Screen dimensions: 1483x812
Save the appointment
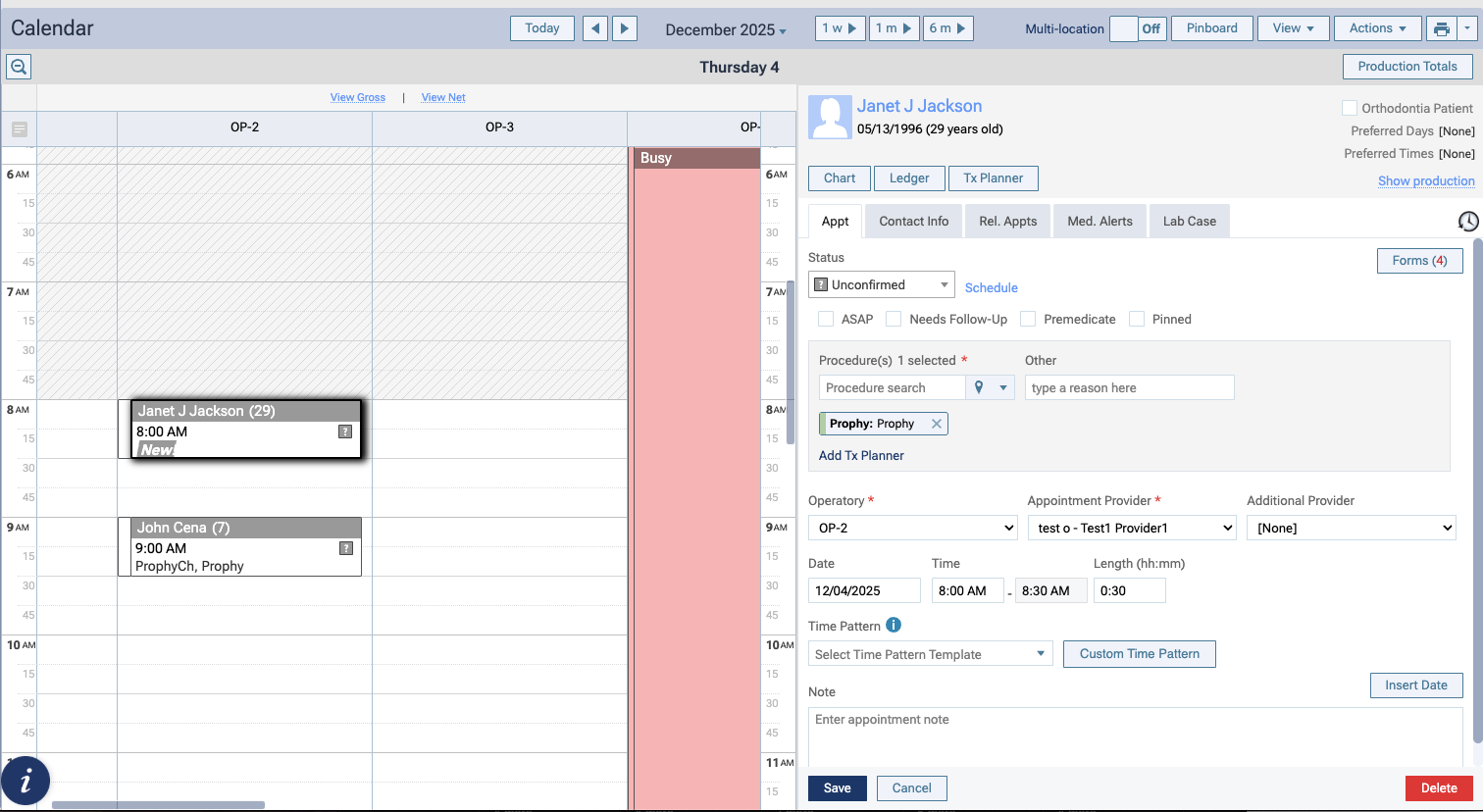click(x=837, y=788)
